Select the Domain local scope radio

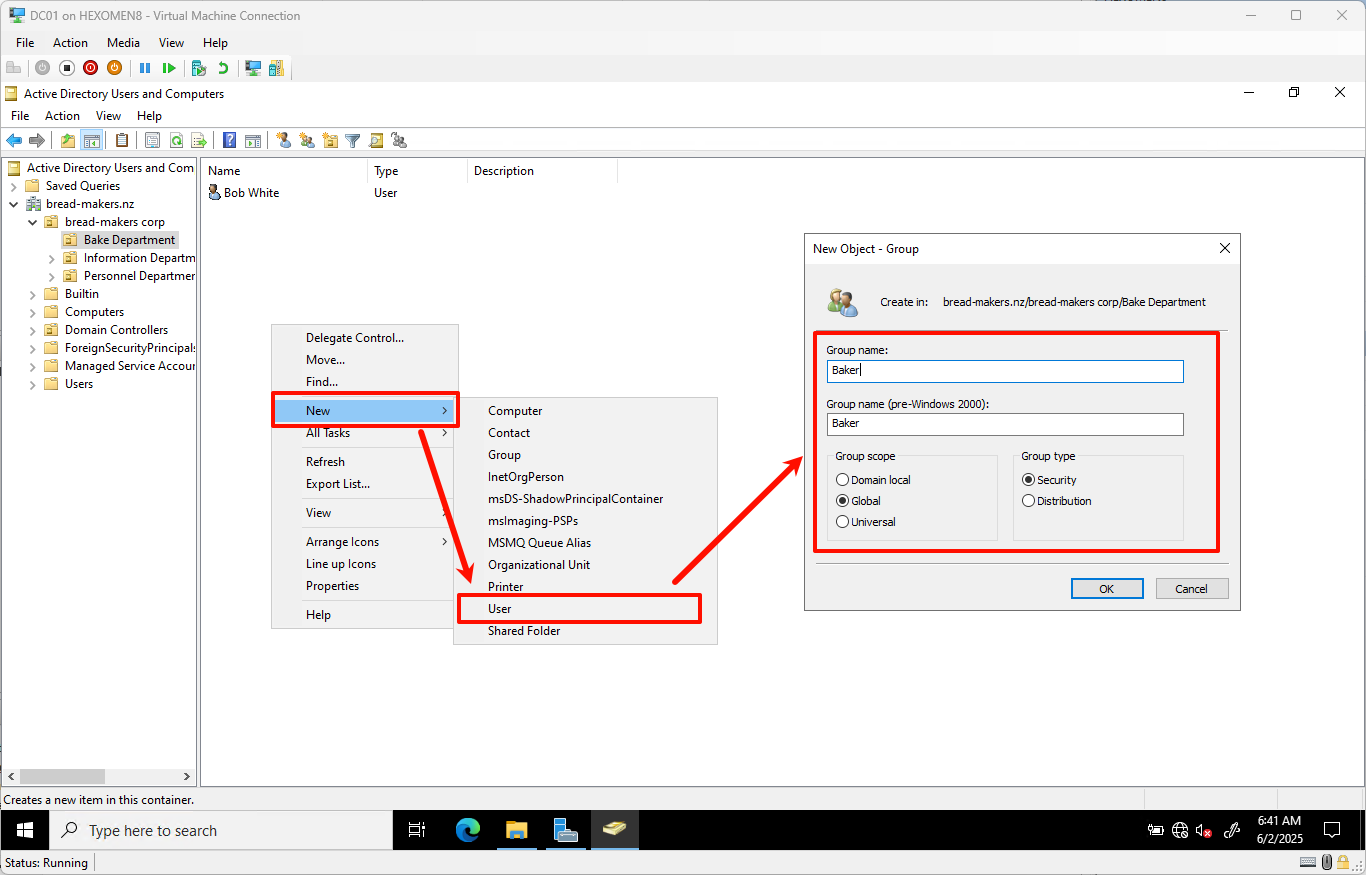[x=842, y=480]
